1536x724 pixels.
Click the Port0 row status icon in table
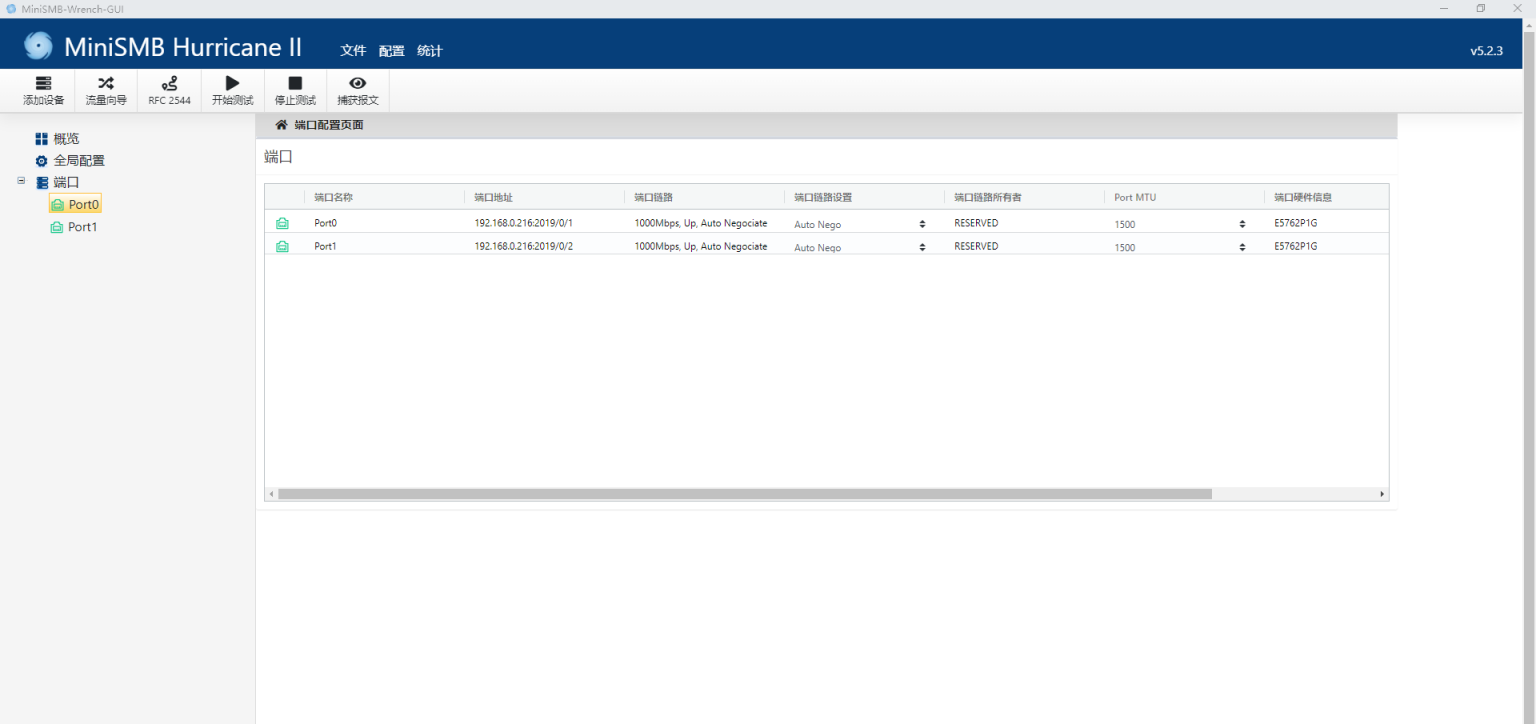tap(282, 223)
